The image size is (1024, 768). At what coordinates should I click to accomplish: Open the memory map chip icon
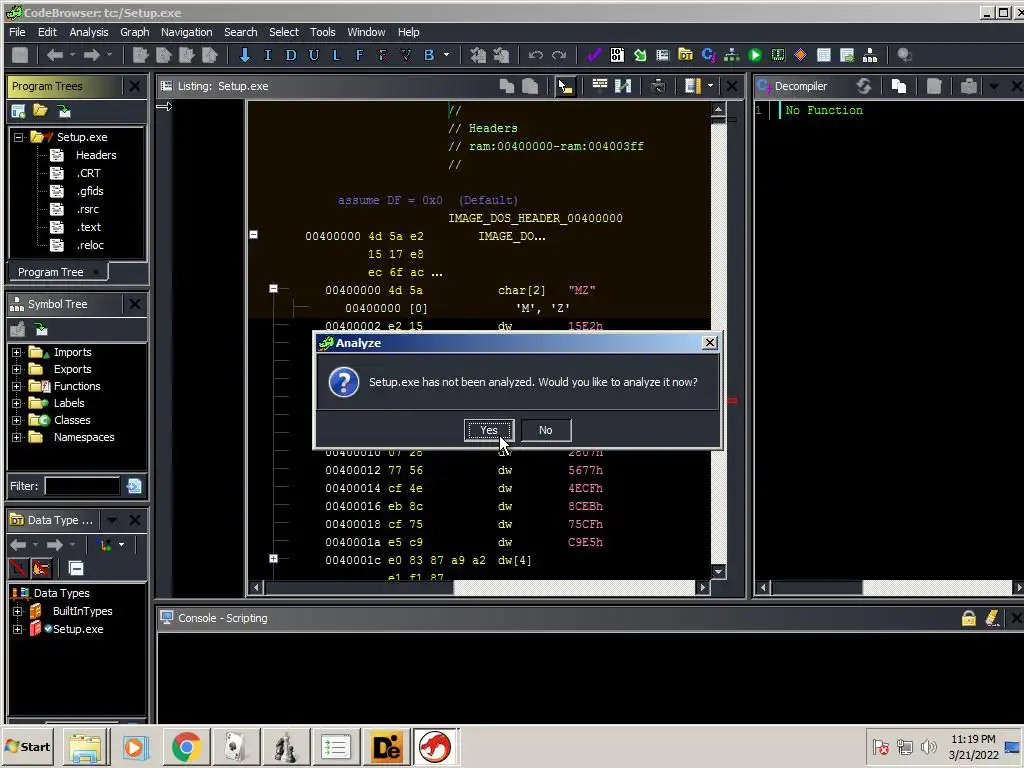click(778, 55)
